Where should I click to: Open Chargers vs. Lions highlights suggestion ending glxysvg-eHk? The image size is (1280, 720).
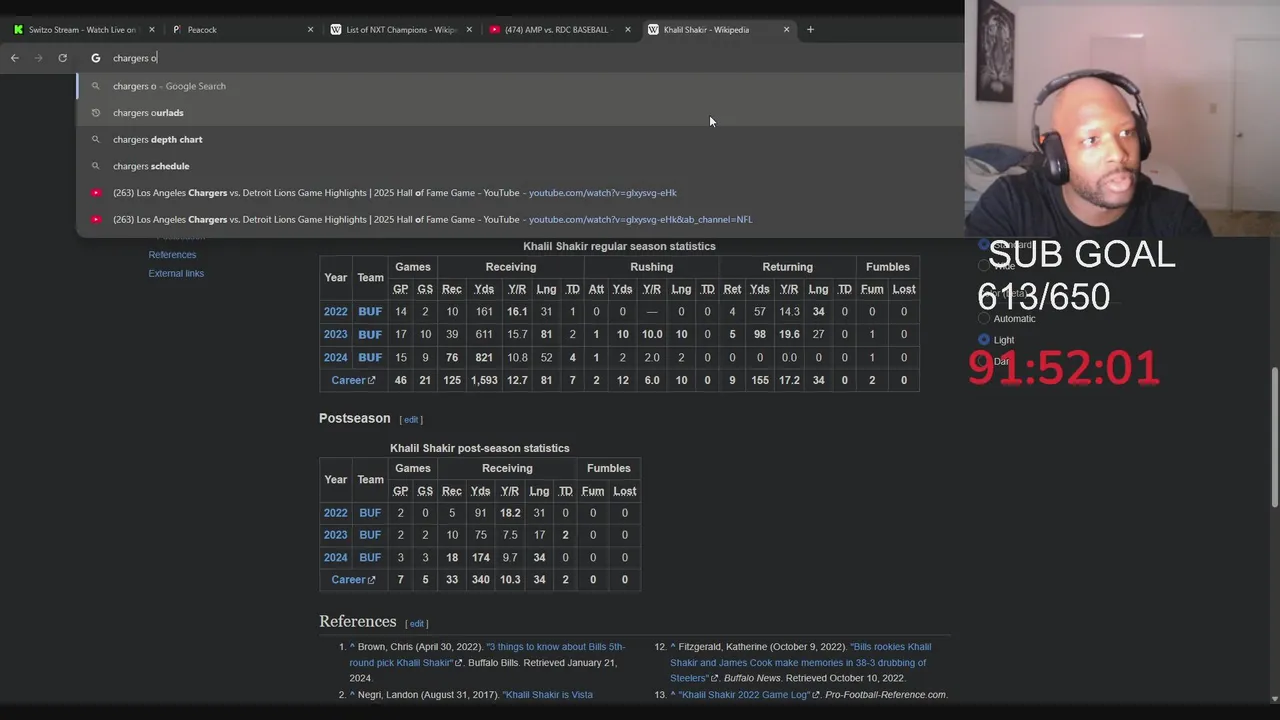520,193
